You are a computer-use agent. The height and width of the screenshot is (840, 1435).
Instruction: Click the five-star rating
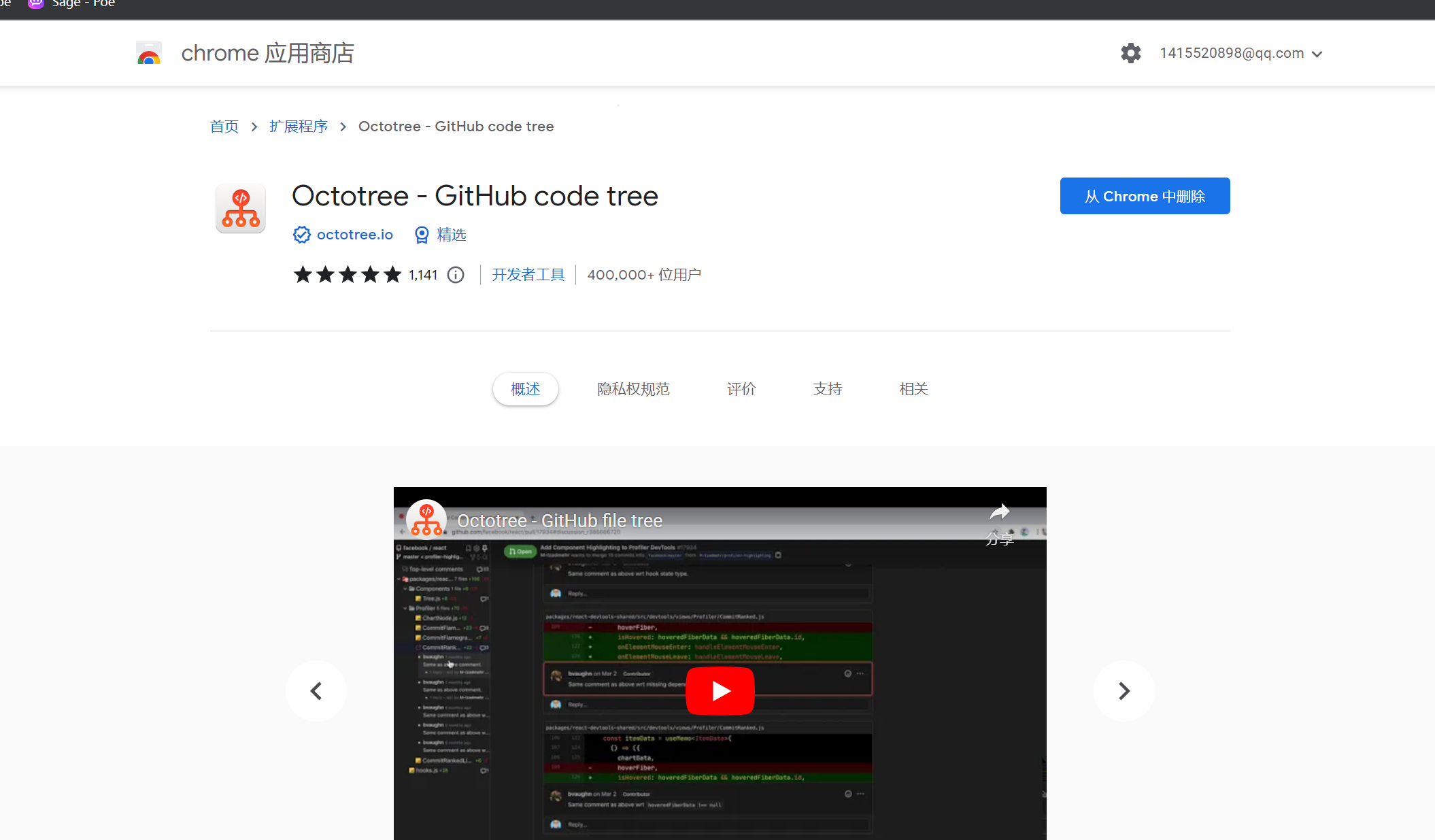click(348, 275)
